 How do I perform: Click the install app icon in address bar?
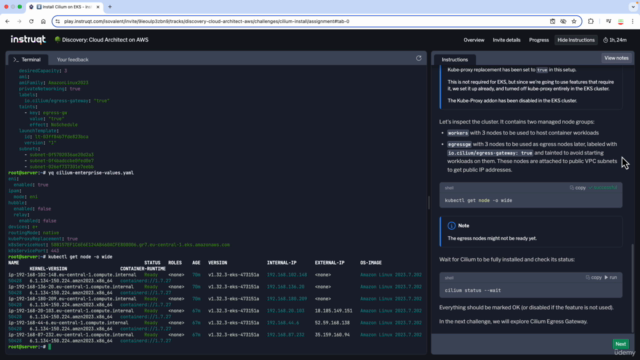click(552, 21)
